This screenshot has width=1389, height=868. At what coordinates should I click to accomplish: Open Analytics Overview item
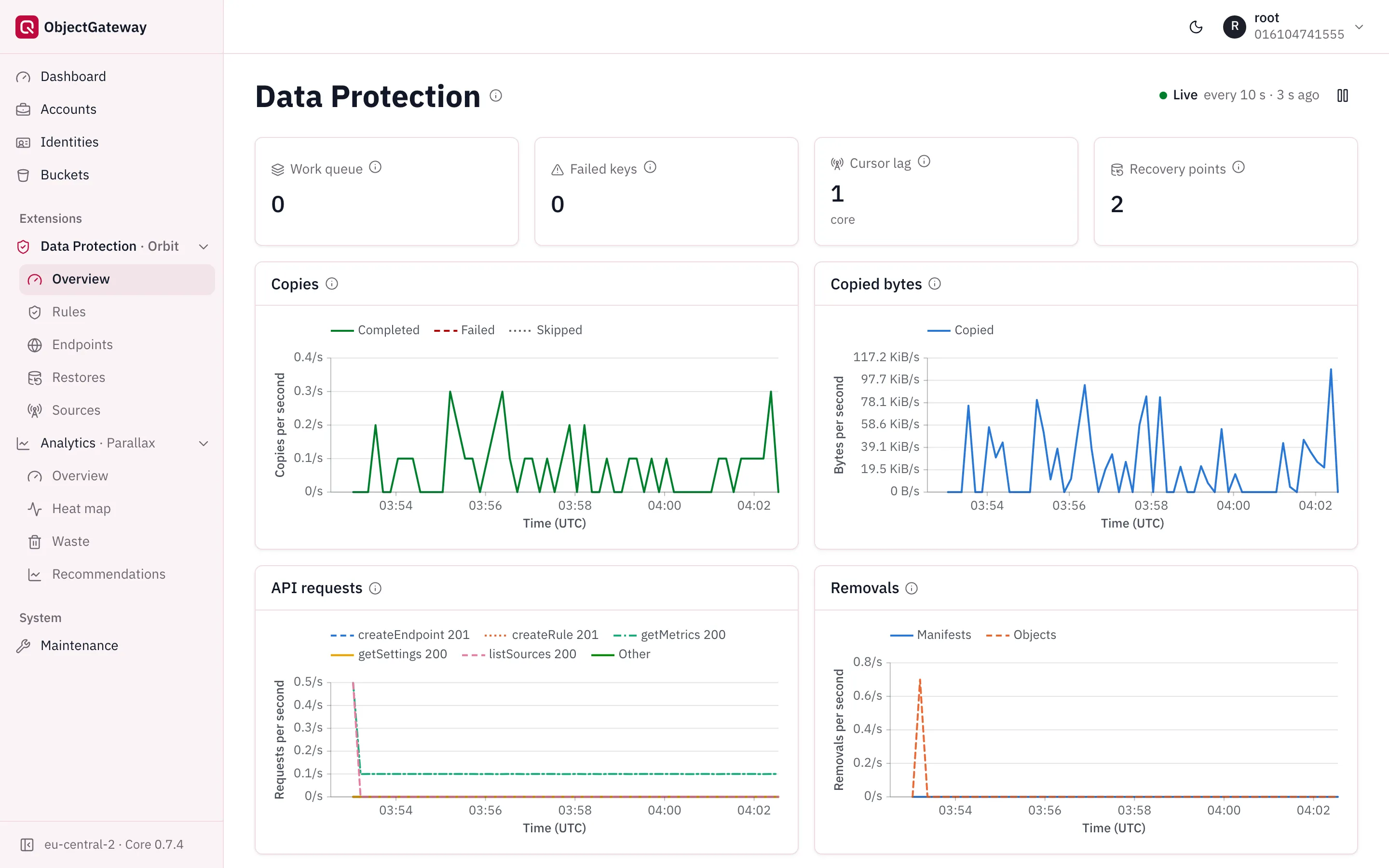pos(117,476)
